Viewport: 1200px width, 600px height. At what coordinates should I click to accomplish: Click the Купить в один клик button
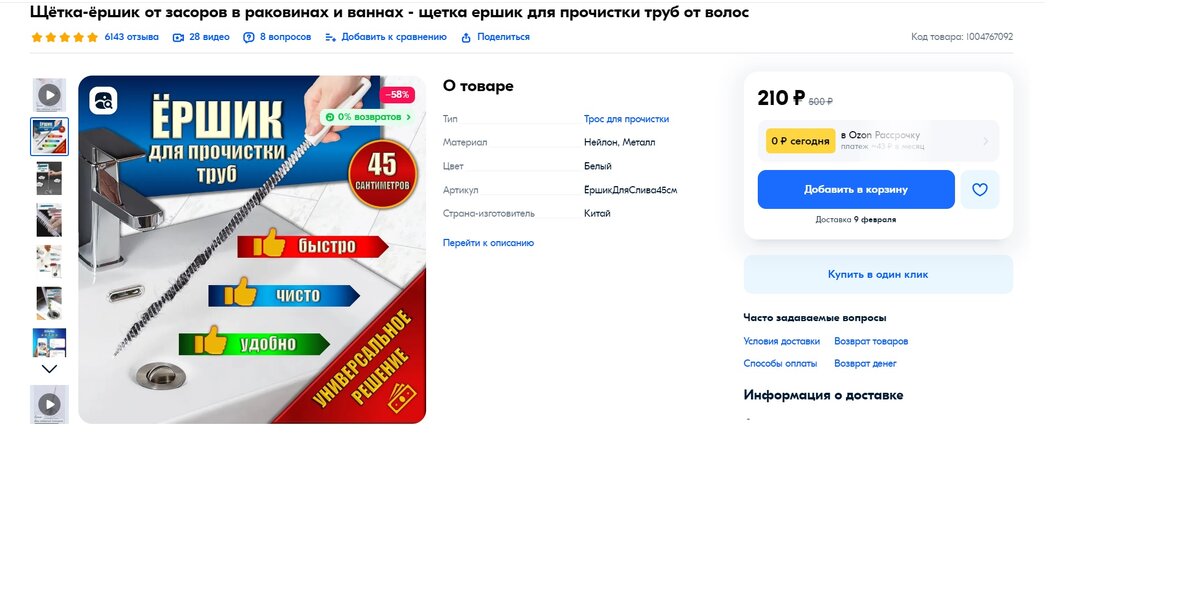coord(877,273)
